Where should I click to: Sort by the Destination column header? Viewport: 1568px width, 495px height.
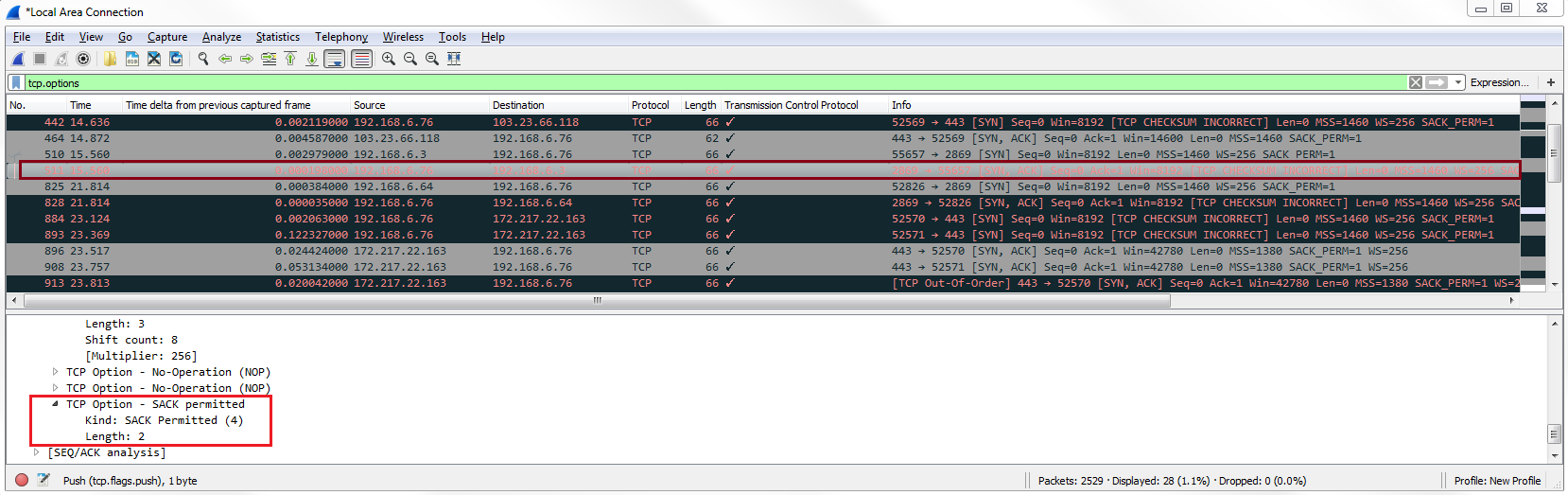(559, 105)
